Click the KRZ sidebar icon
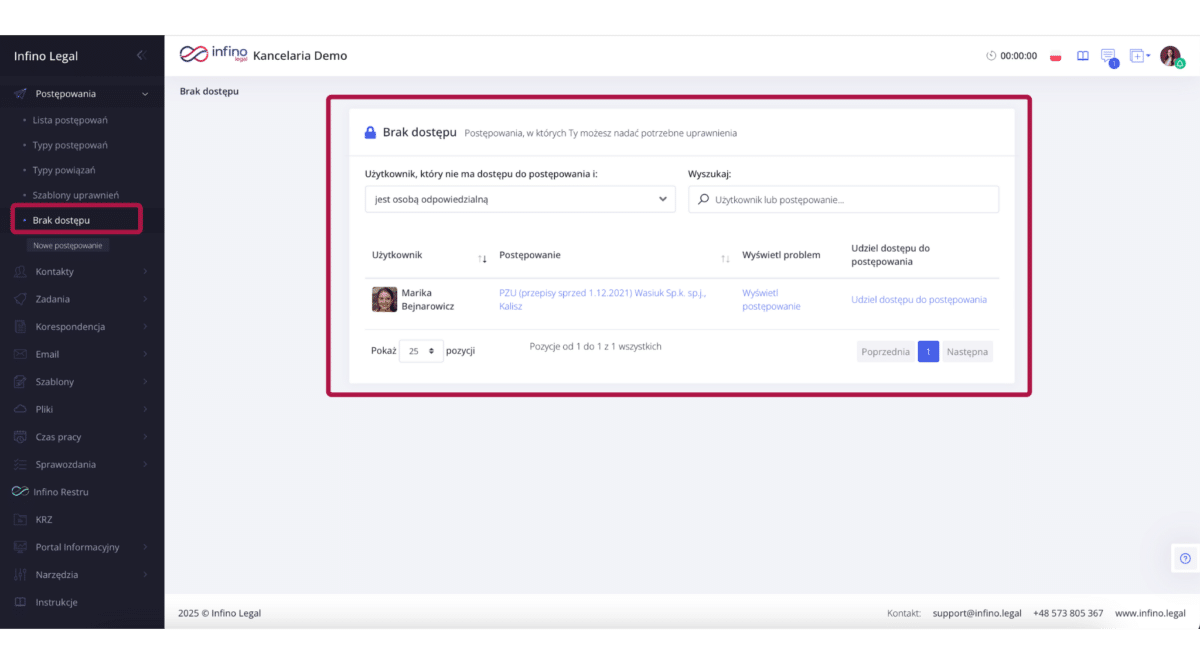 20,519
